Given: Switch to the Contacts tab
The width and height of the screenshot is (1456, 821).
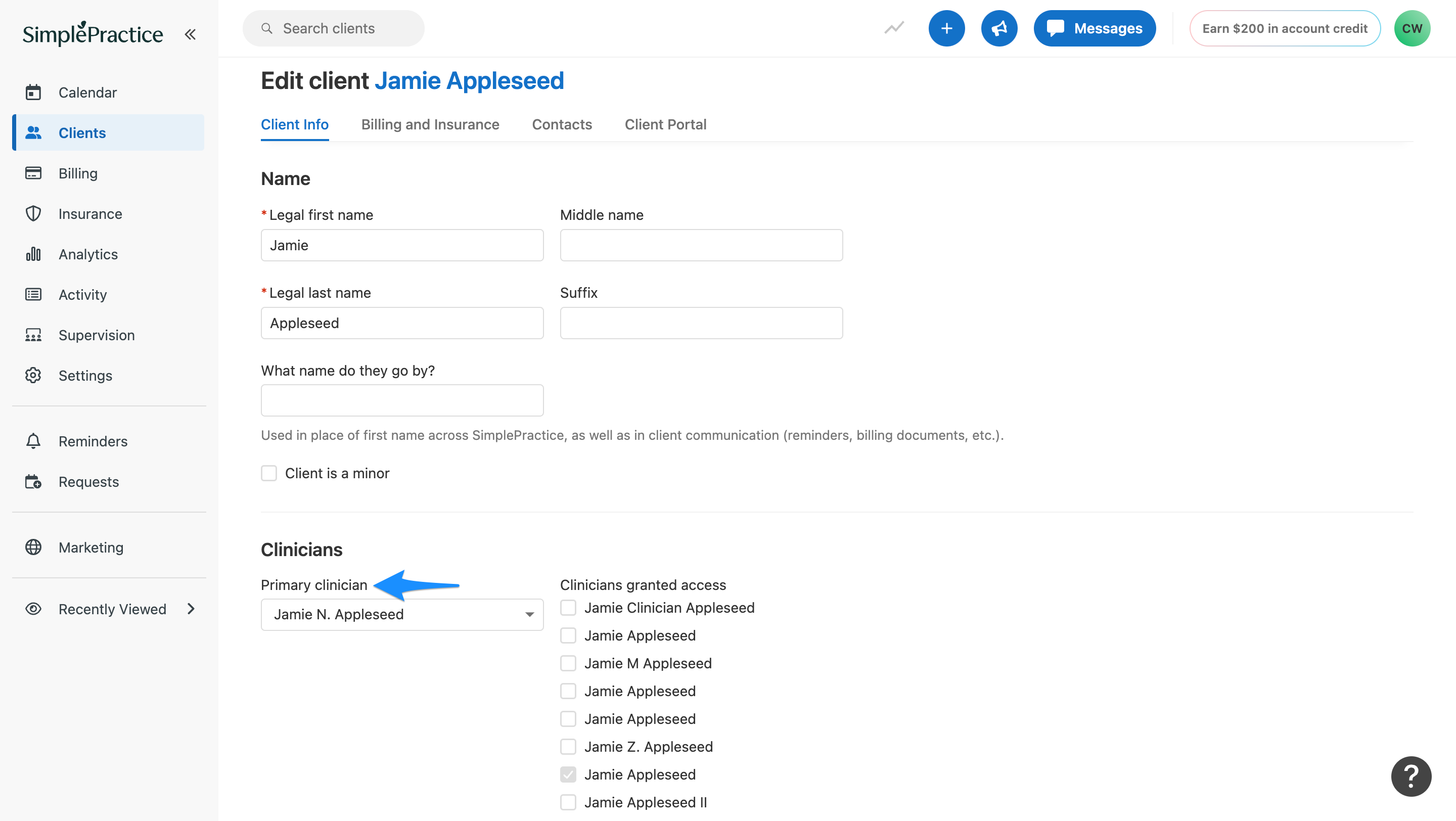Looking at the screenshot, I should tap(562, 124).
